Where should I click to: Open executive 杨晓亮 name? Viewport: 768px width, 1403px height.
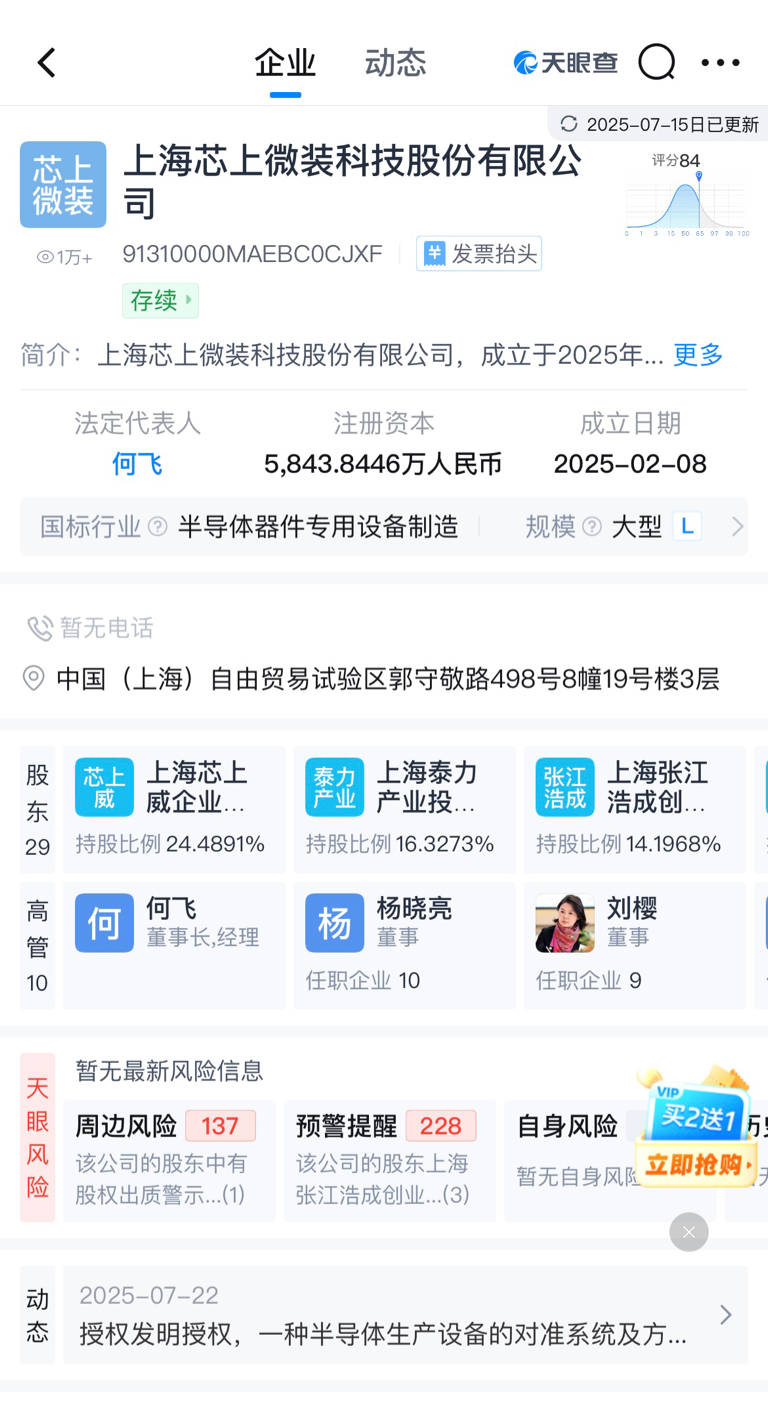414,908
